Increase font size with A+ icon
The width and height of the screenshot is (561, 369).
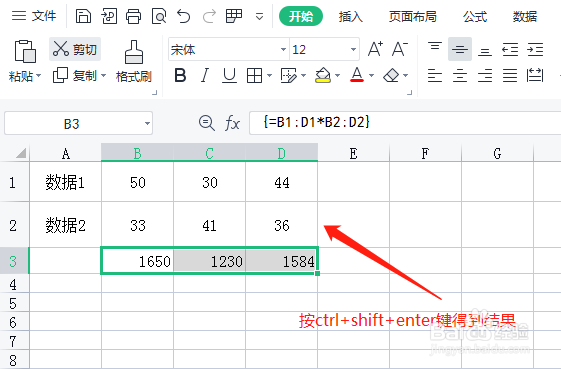tap(375, 49)
